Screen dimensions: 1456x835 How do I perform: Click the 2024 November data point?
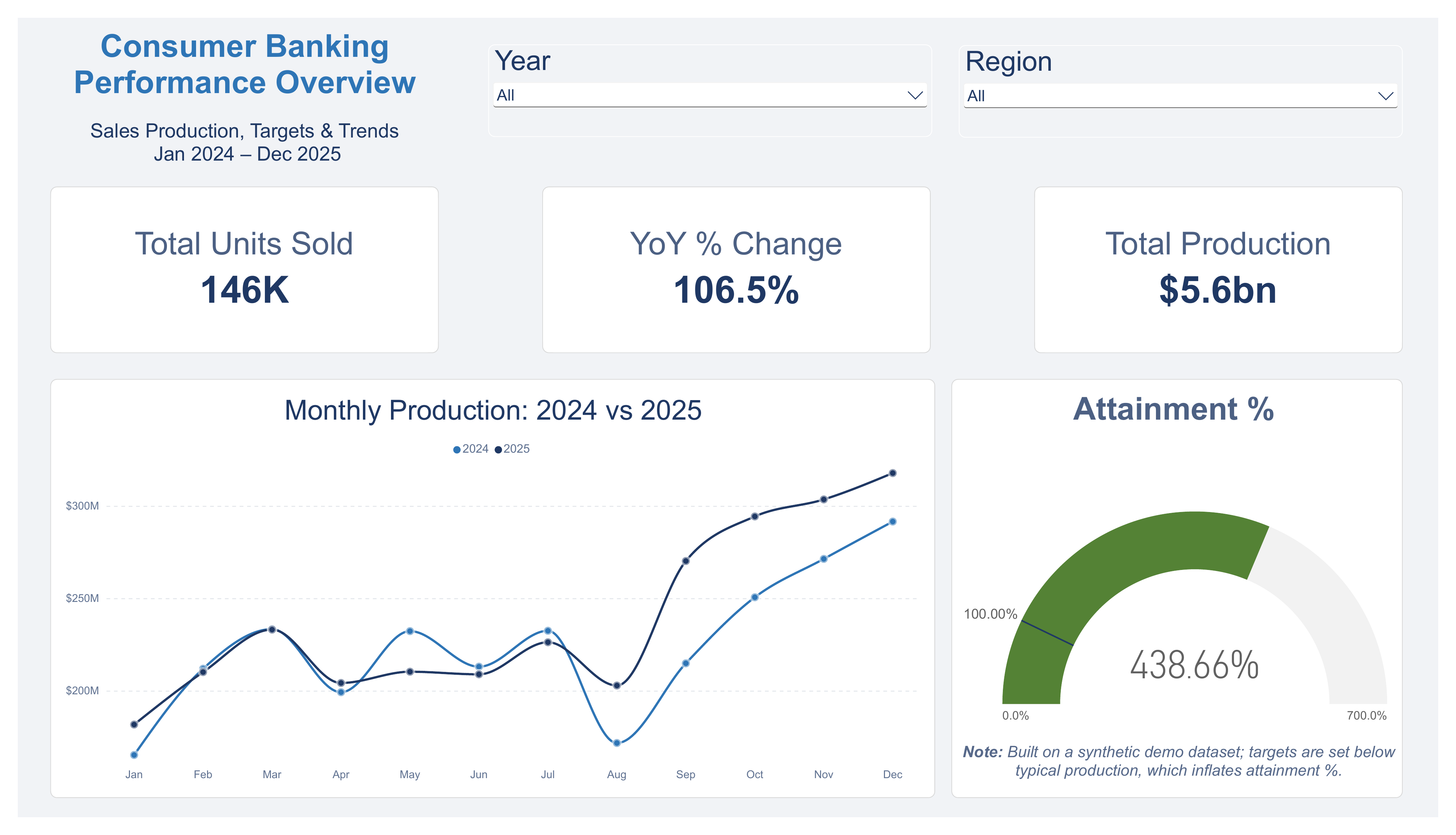pyautogui.click(x=824, y=559)
